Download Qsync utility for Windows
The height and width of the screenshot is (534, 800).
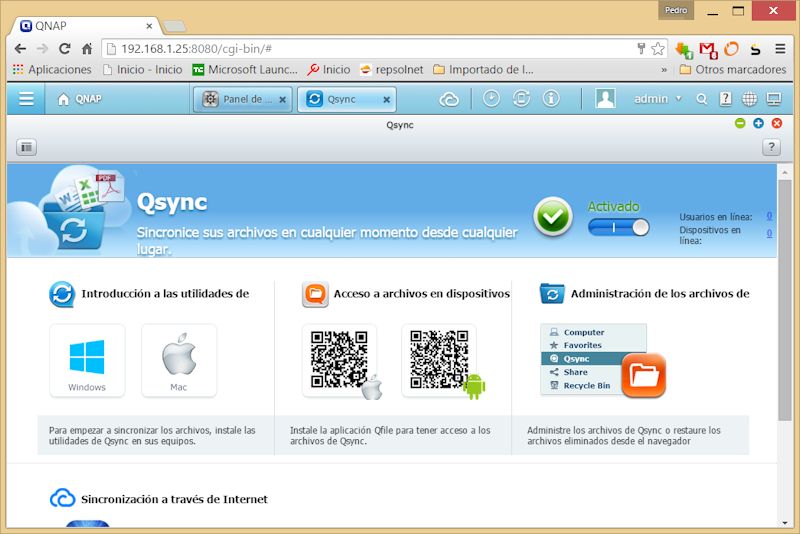[87, 360]
